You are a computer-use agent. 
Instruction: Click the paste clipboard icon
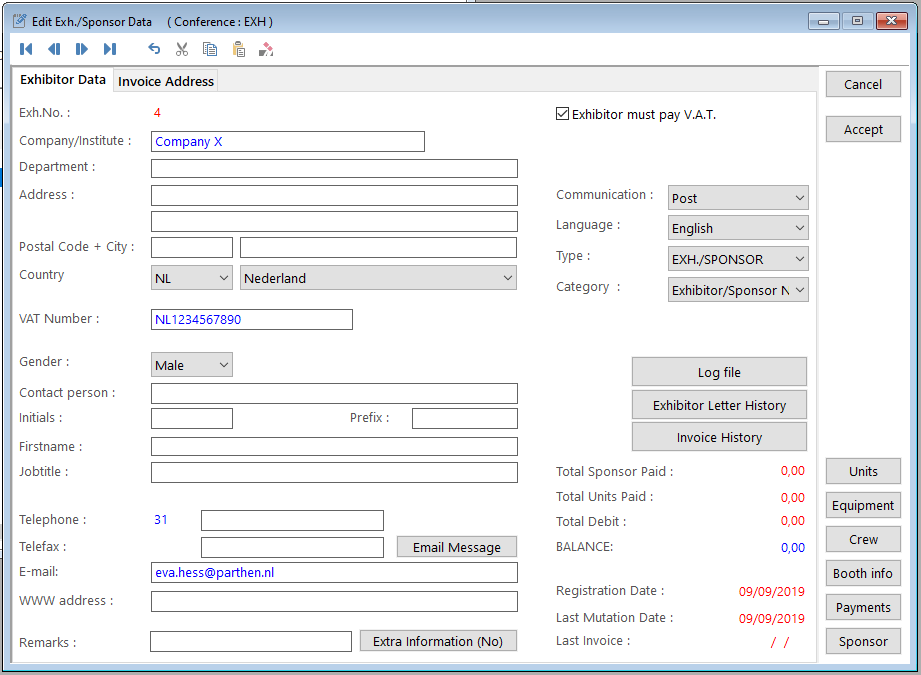238,49
